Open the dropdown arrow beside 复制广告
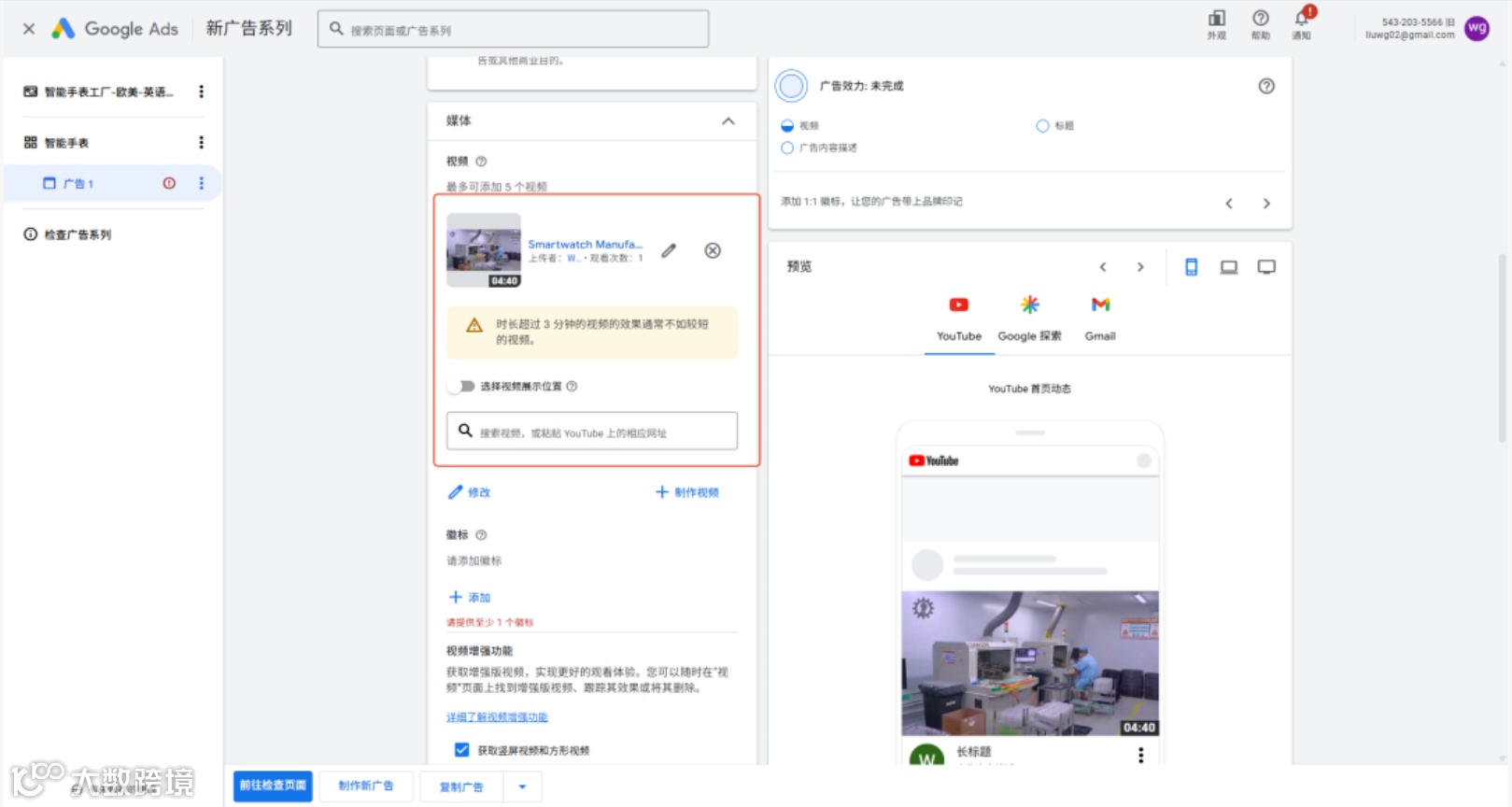 (x=522, y=786)
